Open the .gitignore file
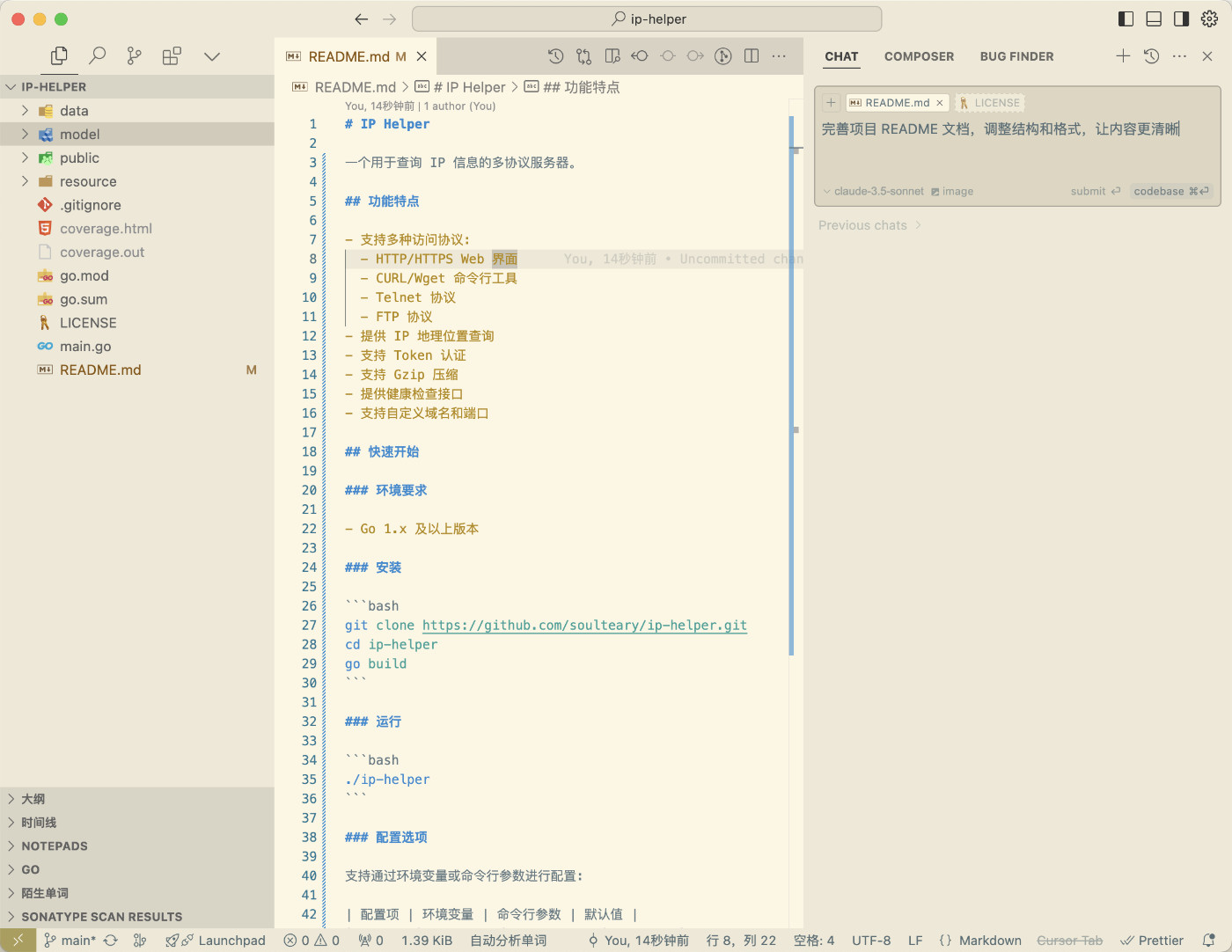The height and width of the screenshot is (952, 1232). (x=137, y=205)
